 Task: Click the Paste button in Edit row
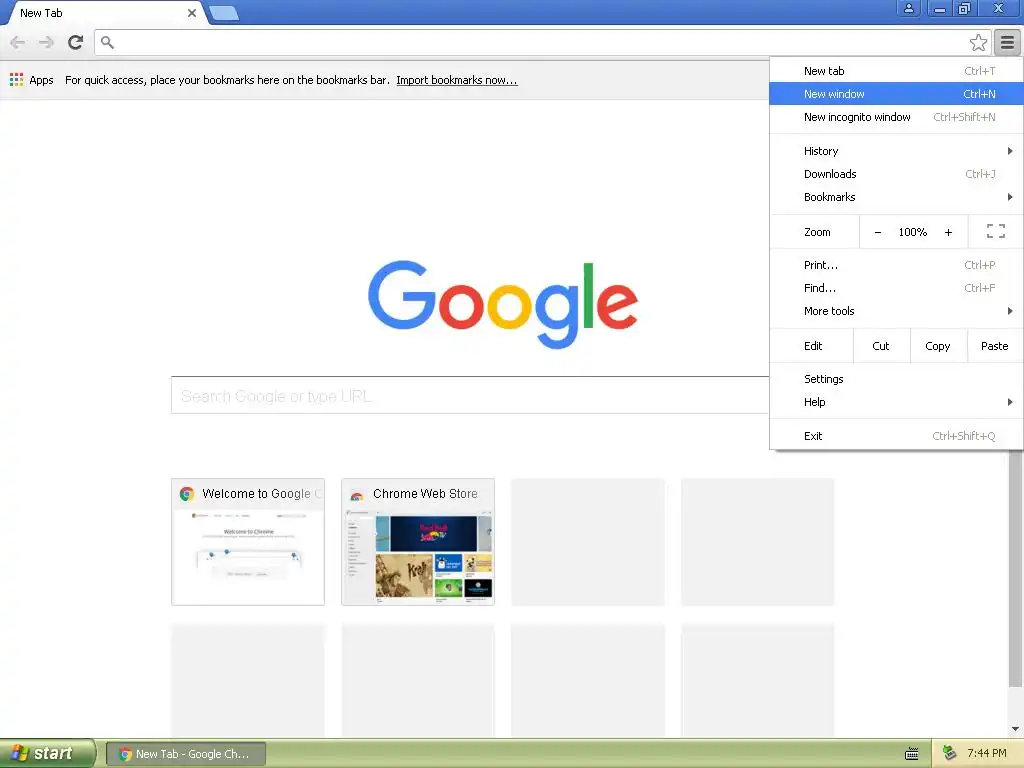point(995,345)
